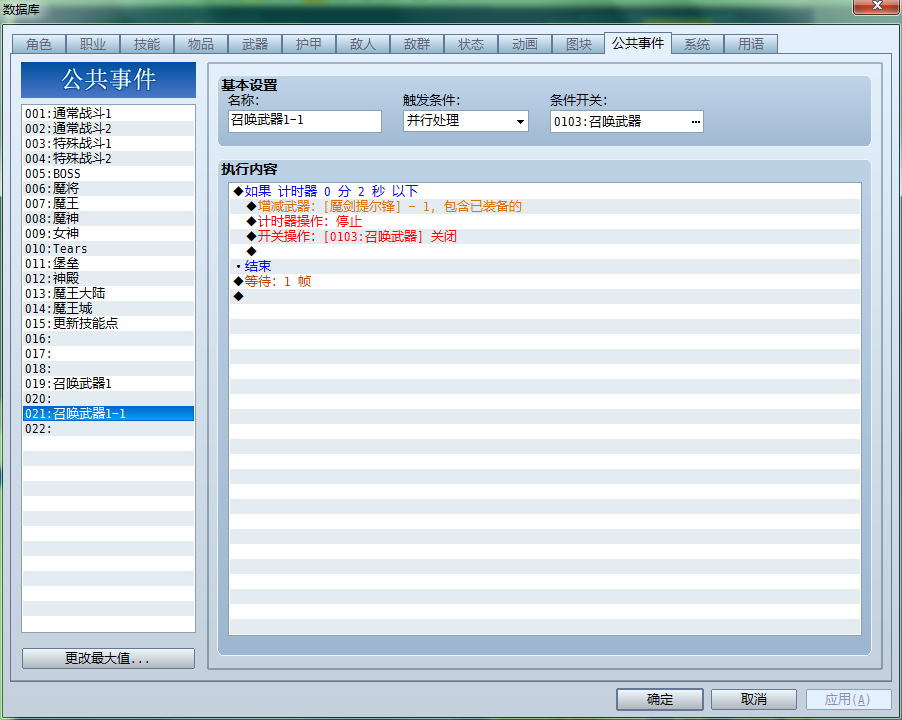
Task: Open the 护甲 tab
Action: [309, 44]
